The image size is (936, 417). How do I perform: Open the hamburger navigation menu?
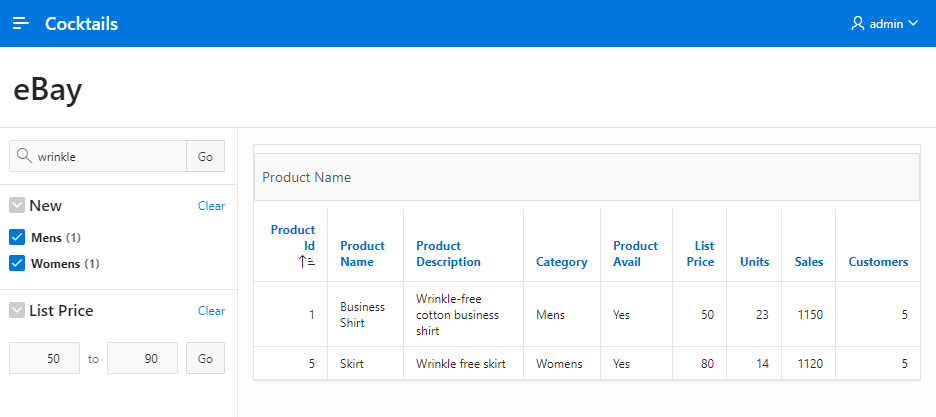(21, 23)
